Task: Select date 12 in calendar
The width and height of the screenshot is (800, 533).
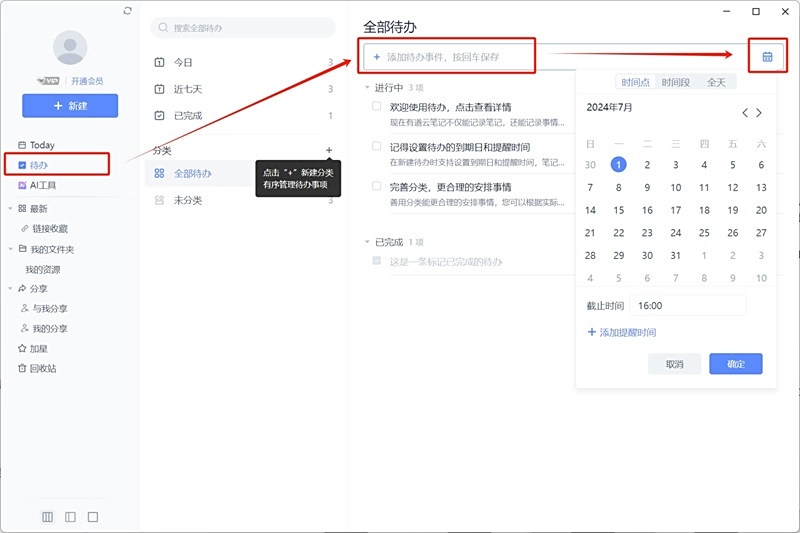Action: [733, 187]
